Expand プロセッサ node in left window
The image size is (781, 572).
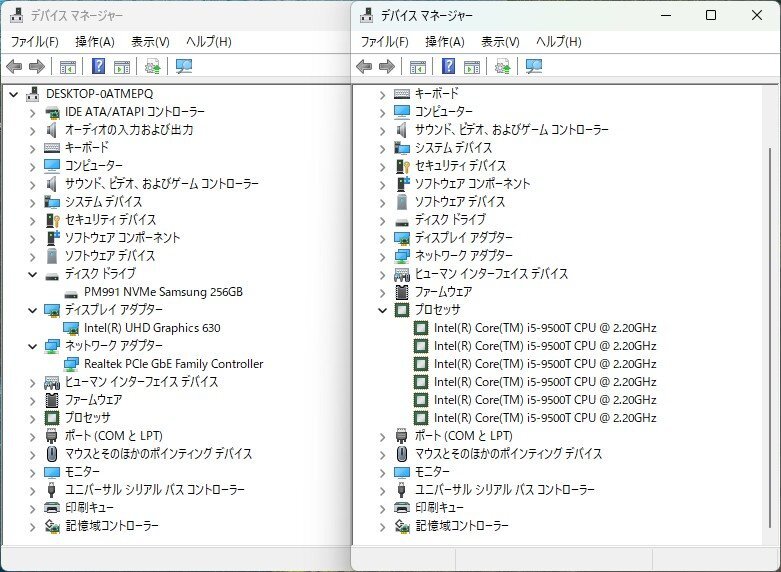(32, 418)
